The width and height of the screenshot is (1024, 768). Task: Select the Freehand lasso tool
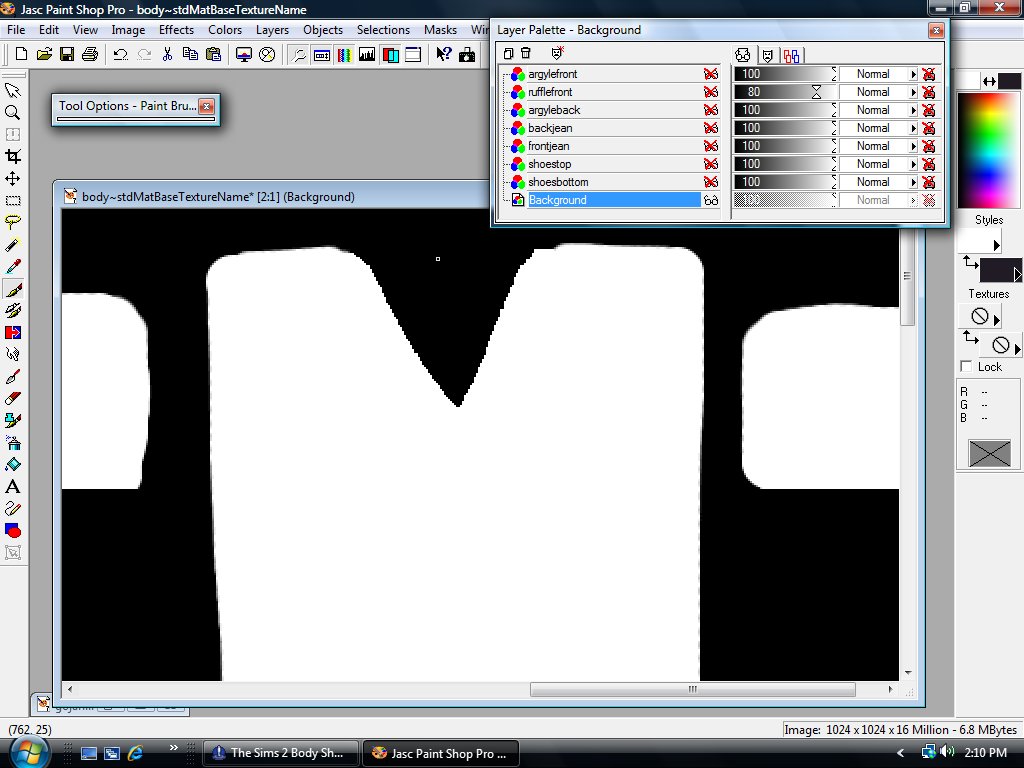point(12,223)
